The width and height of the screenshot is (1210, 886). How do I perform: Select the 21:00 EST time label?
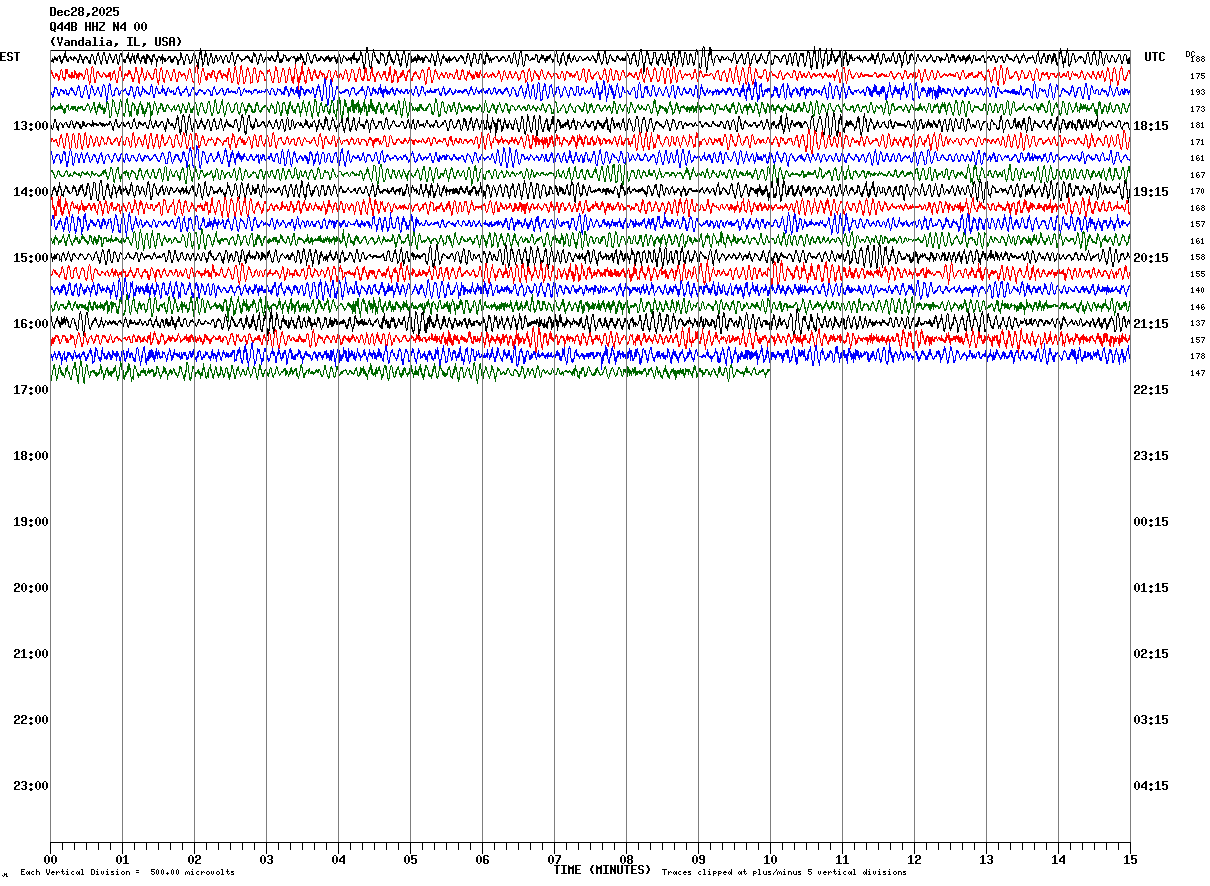coord(31,654)
